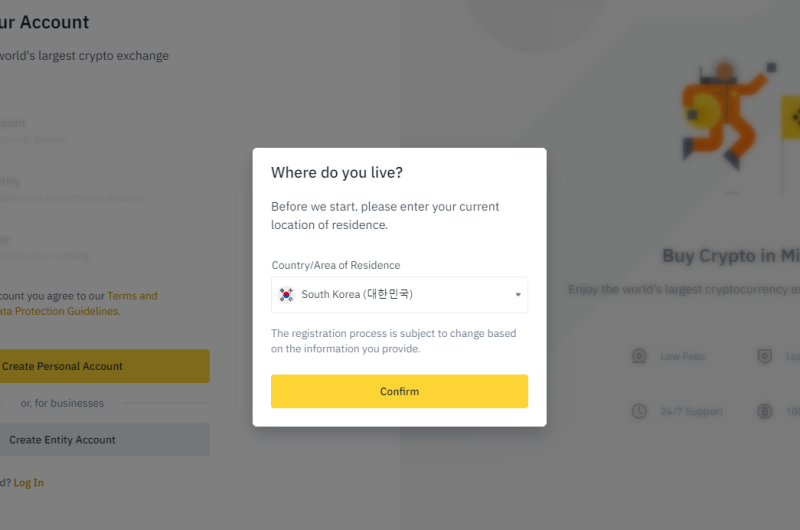Click the registration process notice text
Screen dimensions: 800x530
coord(393,341)
